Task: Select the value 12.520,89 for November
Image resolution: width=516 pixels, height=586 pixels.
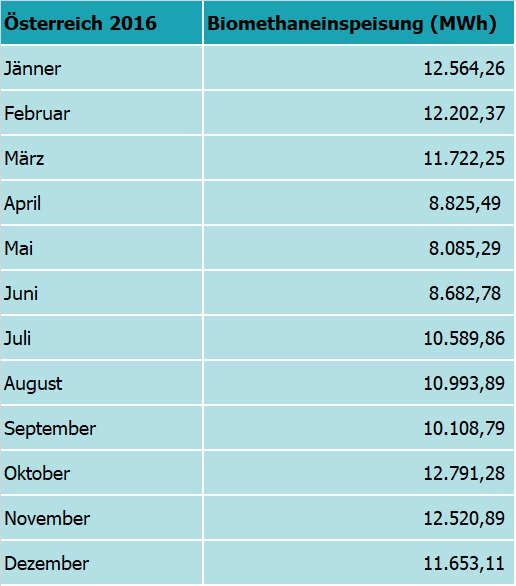Action: (x=464, y=519)
